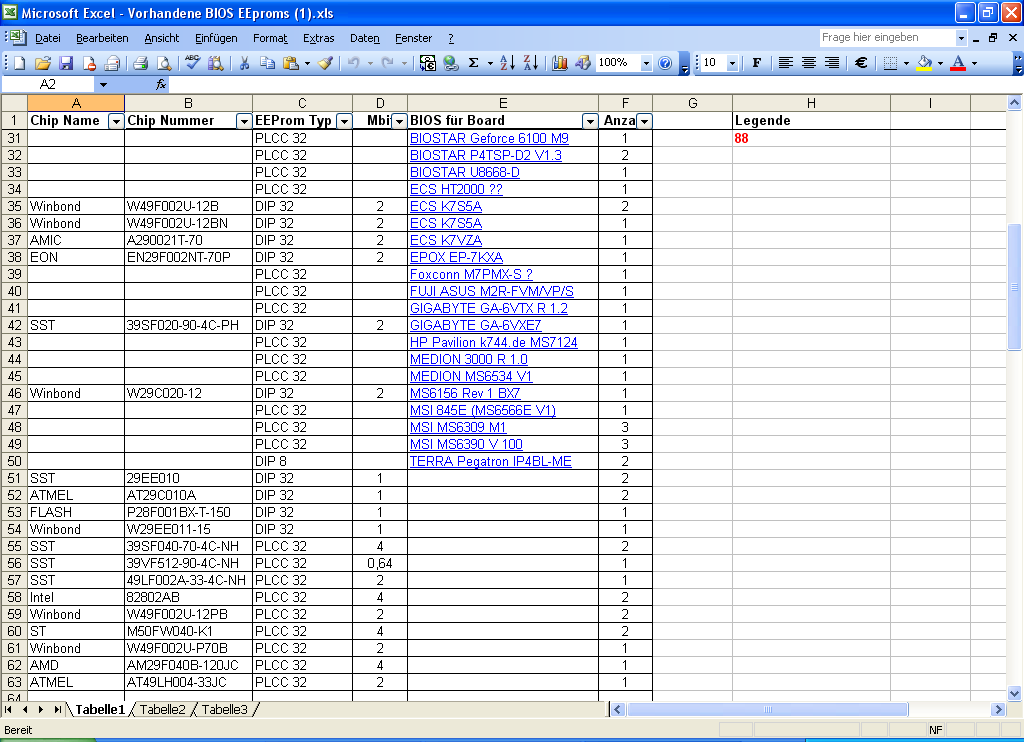Expand the zoom 100% dropdown

[646, 63]
